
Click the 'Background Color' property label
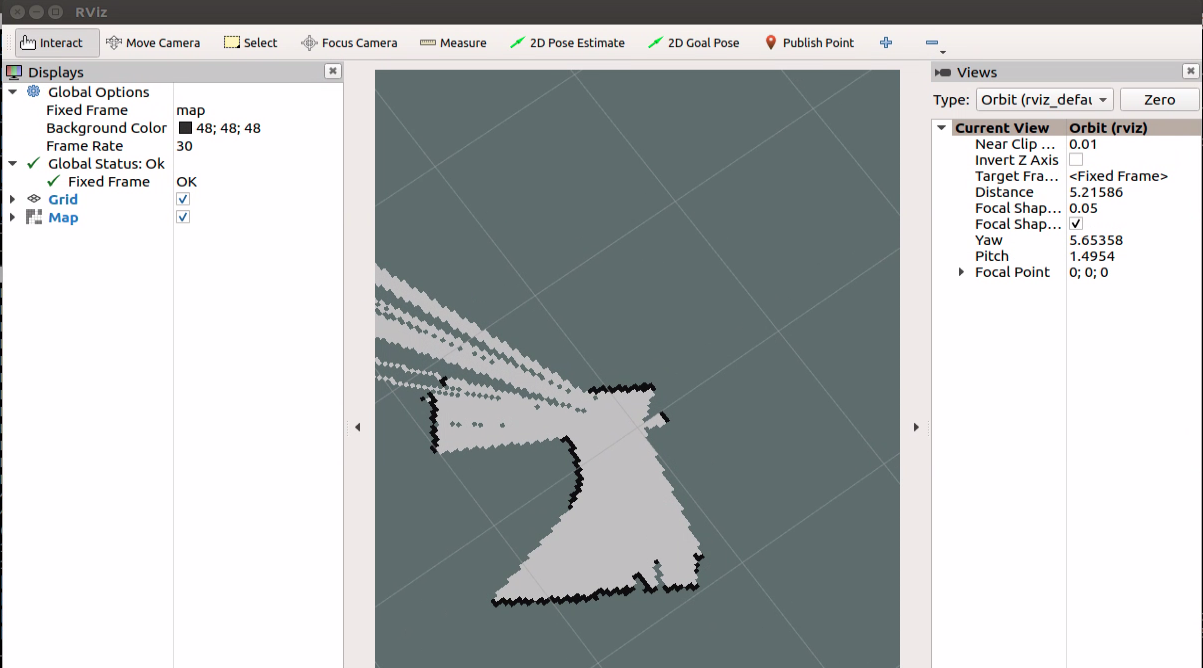point(107,128)
